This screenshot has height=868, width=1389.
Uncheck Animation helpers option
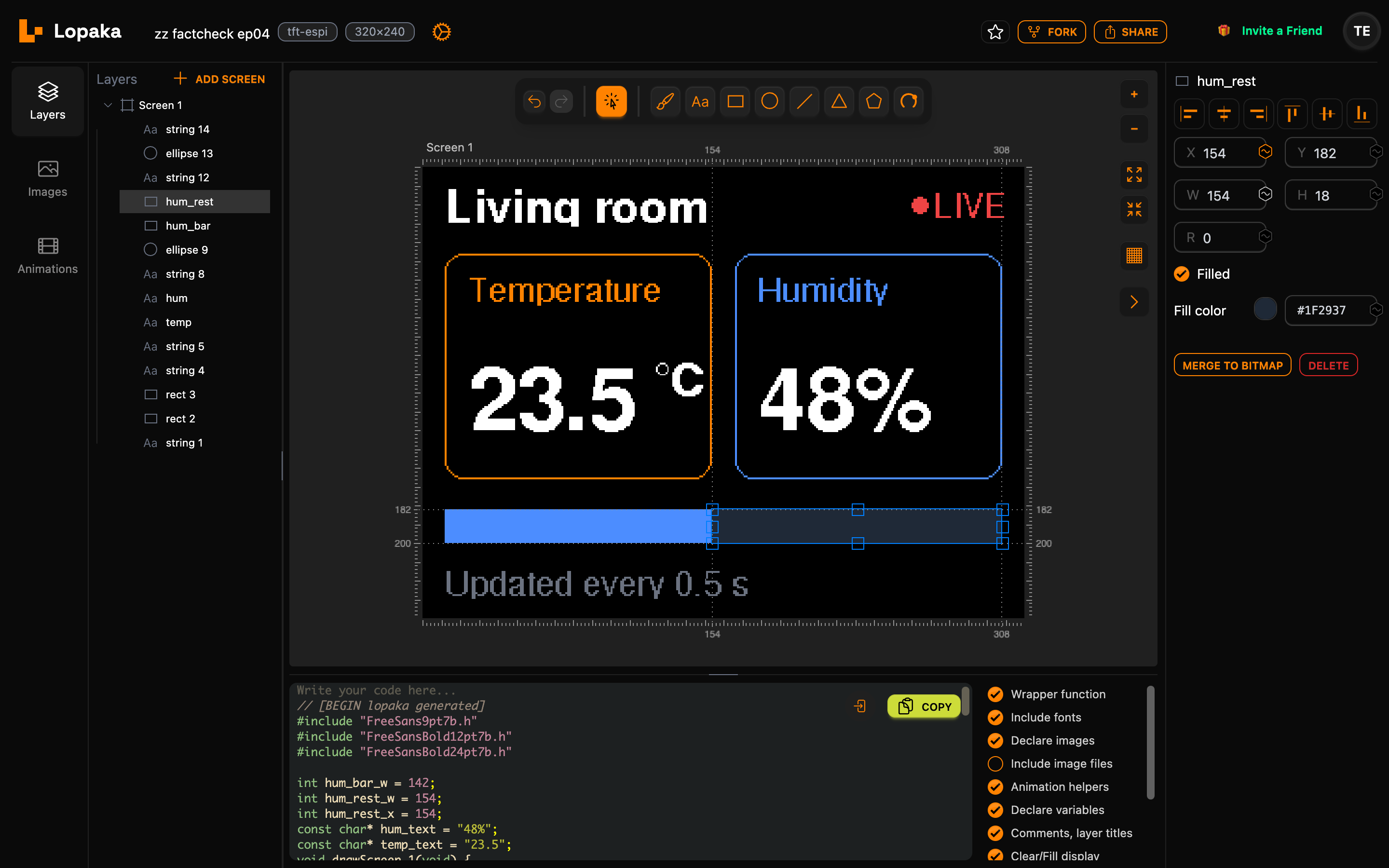point(995,787)
